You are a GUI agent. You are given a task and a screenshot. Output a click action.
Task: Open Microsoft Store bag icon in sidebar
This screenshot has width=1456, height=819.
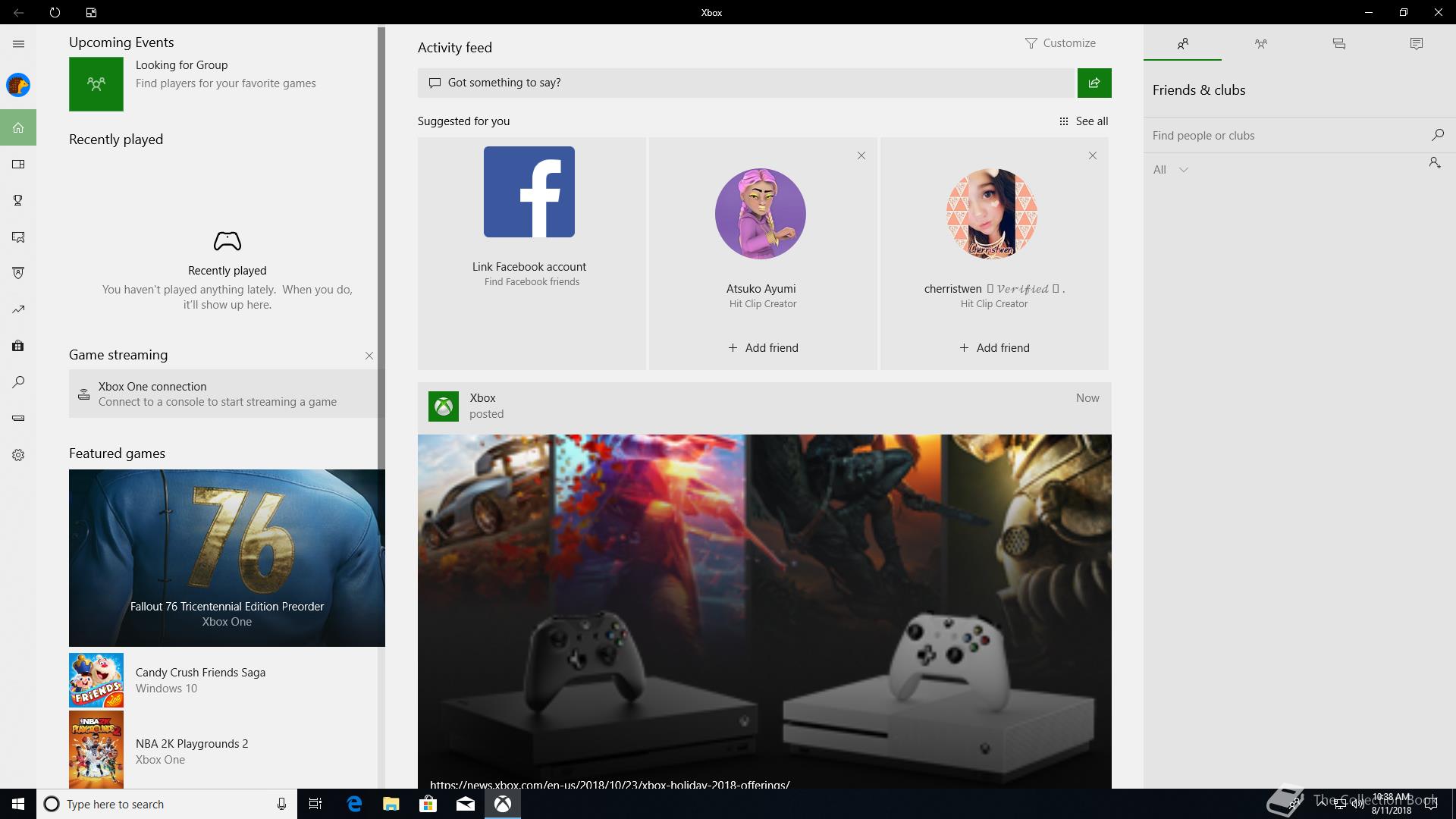[18, 346]
